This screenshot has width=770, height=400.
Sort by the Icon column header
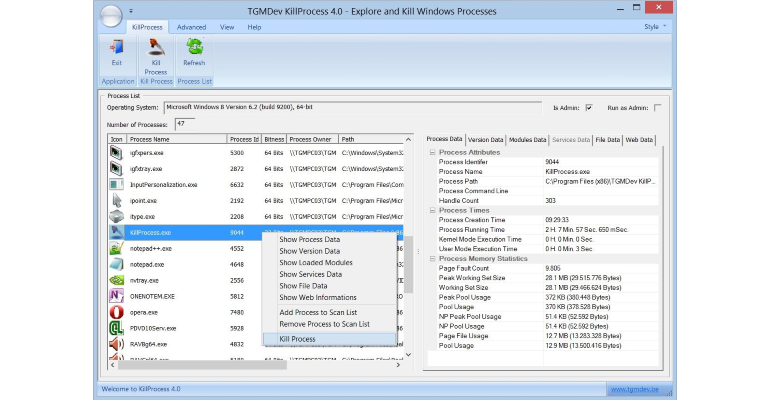pyautogui.click(x=117, y=139)
